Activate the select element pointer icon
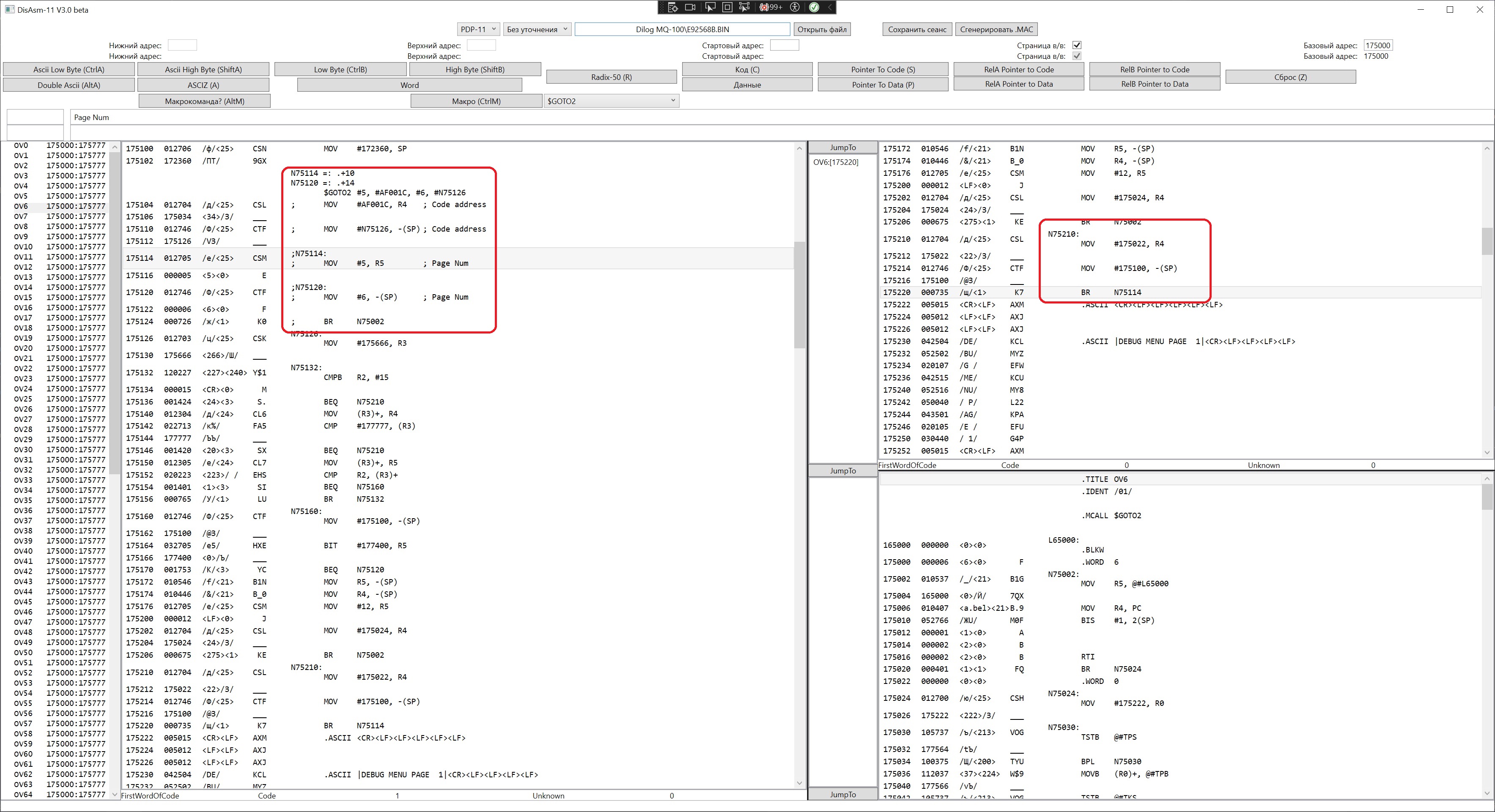This screenshot has height=812, width=1495. (x=710, y=7)
